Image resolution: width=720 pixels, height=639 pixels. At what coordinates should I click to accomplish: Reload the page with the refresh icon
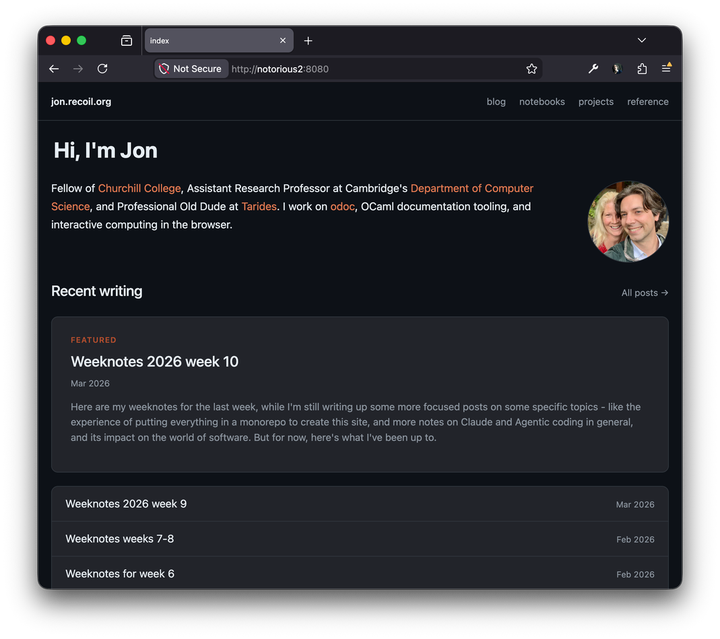point(102,69)
